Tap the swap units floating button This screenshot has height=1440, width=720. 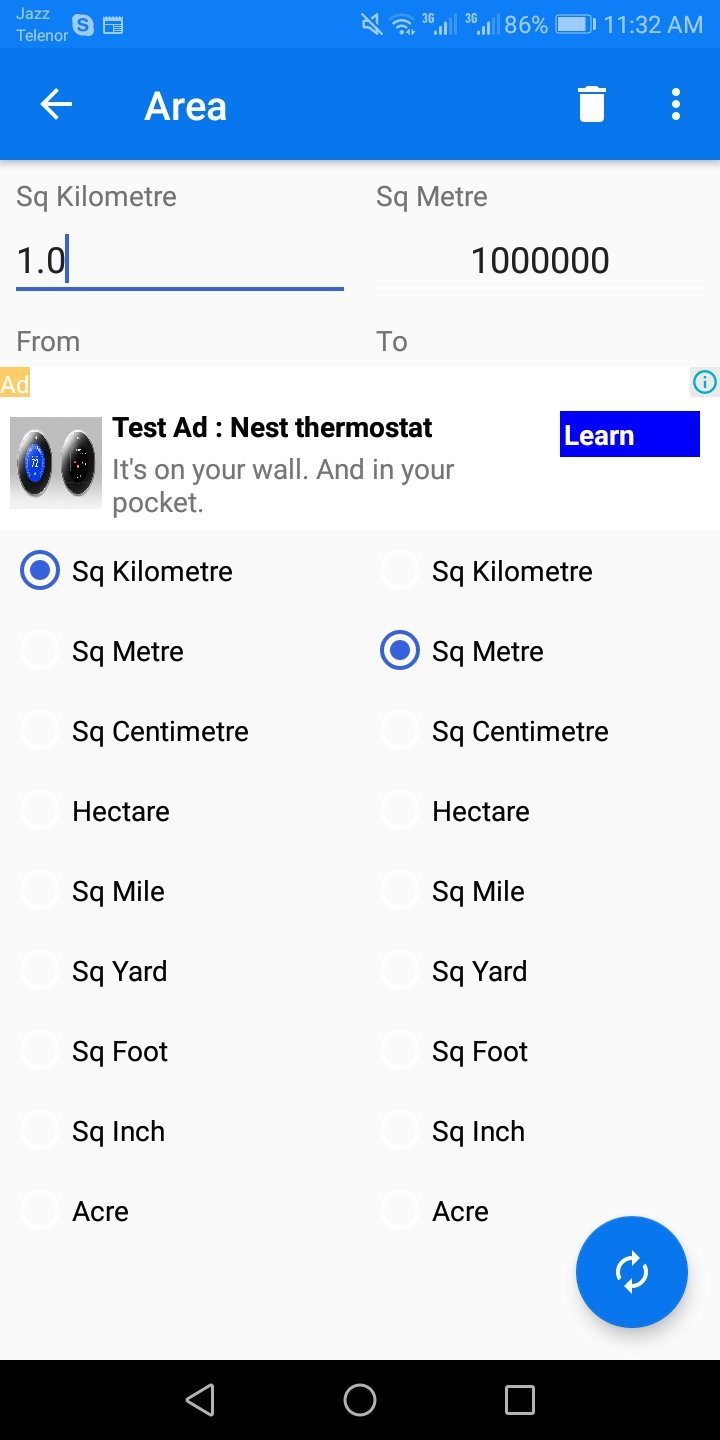pos(632,1272)
